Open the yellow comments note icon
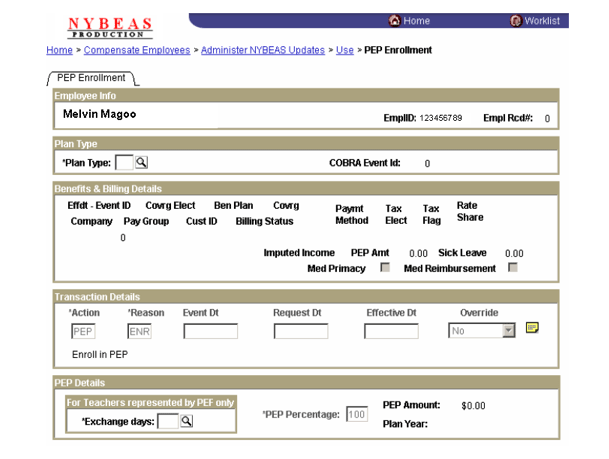Viewport: 609px width, 459px height. point(532,328)
